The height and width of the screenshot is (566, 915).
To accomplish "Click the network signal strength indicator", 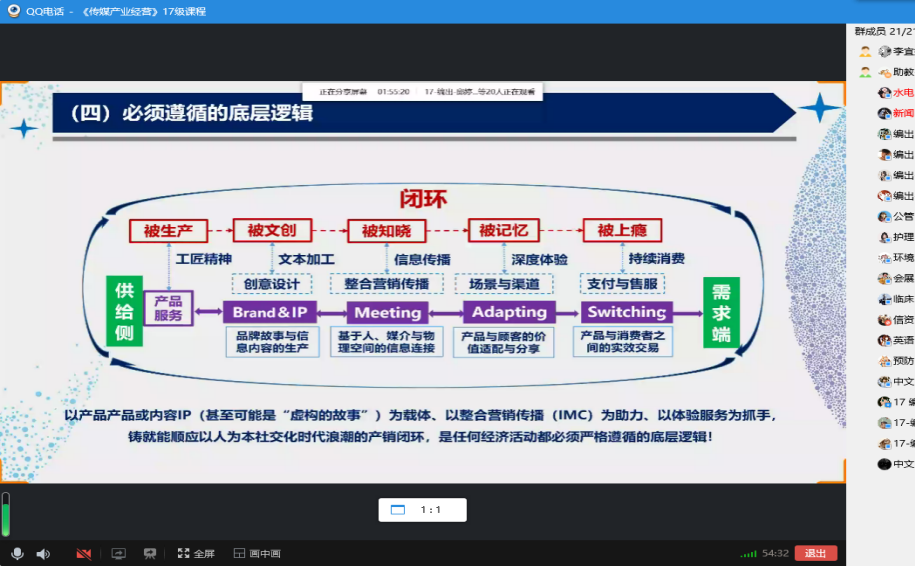I will pyautogui.click(x=748, y=553).
